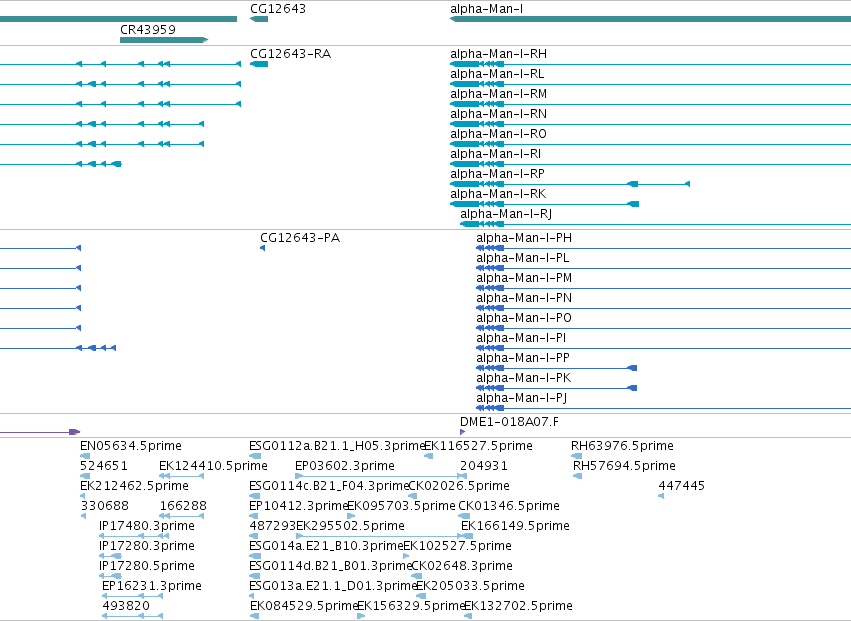The height and width of the screenshot is (621, 851).
Task: Click the EK212462.5prime EST label
Action: (x=134, y=486)
